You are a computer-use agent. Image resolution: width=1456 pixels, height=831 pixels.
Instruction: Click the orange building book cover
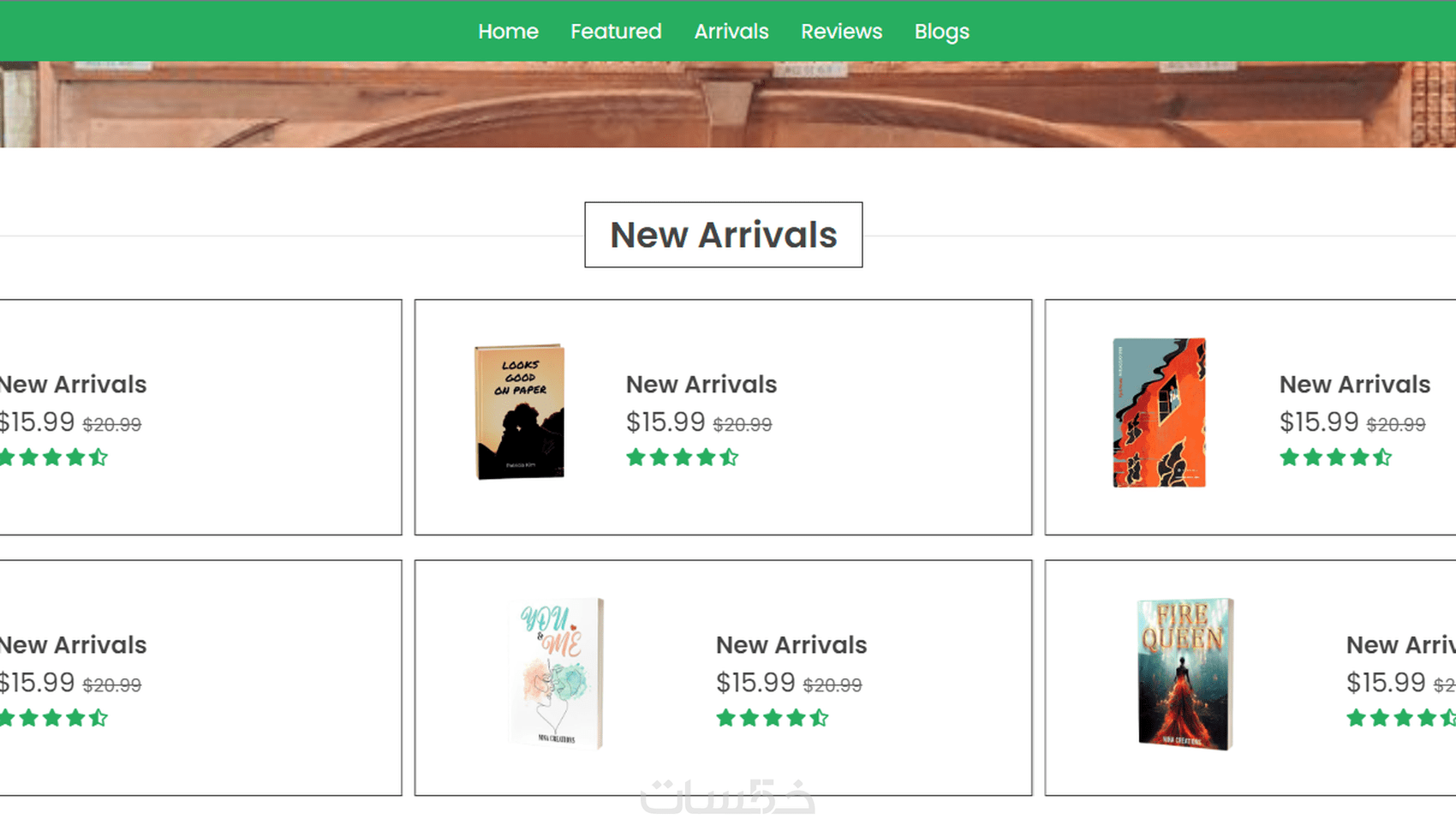(x=1159, y=413)
